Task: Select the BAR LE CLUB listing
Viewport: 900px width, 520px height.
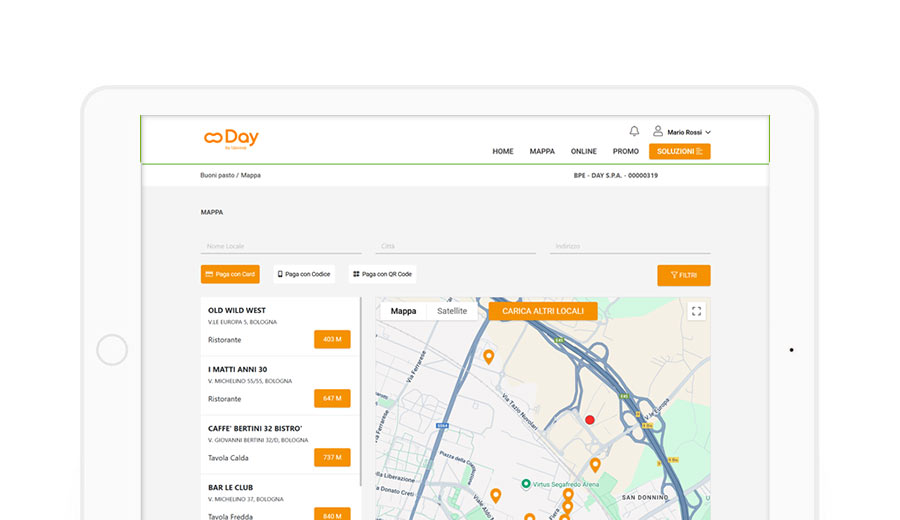Action: [x=280, y=498]
